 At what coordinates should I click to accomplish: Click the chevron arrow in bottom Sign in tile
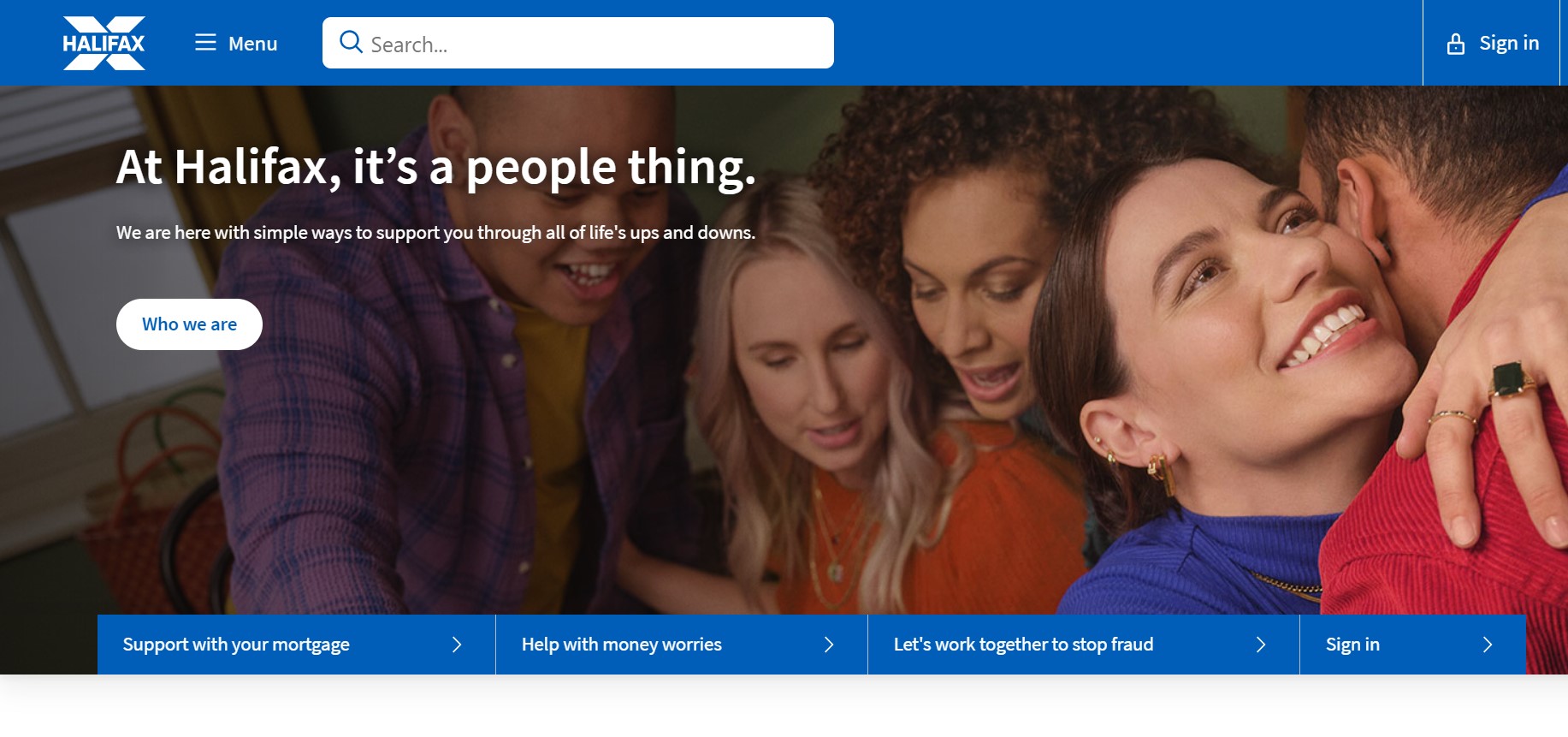[1487, 645]
